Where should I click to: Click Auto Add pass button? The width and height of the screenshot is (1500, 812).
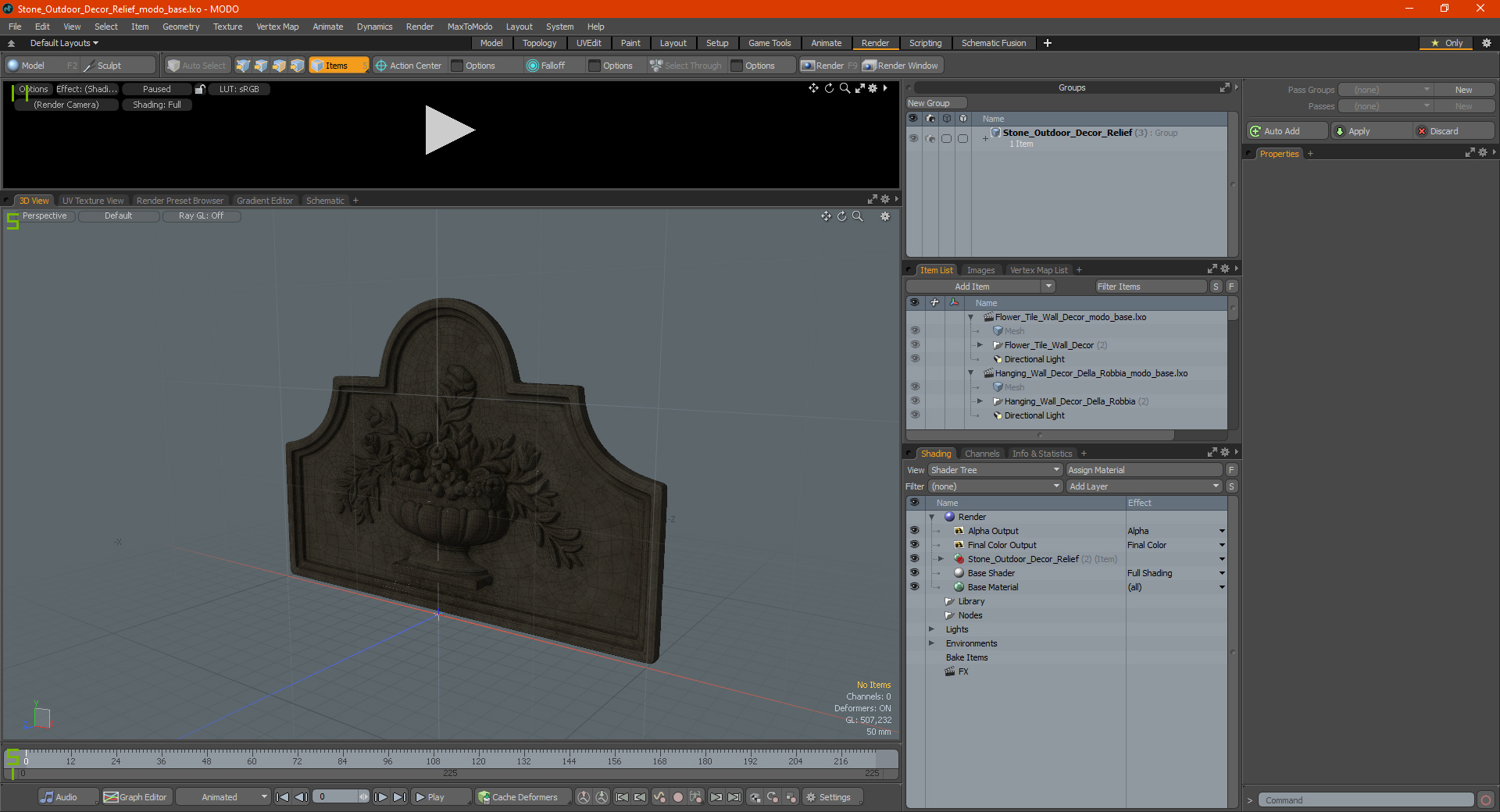[1287, 131]
